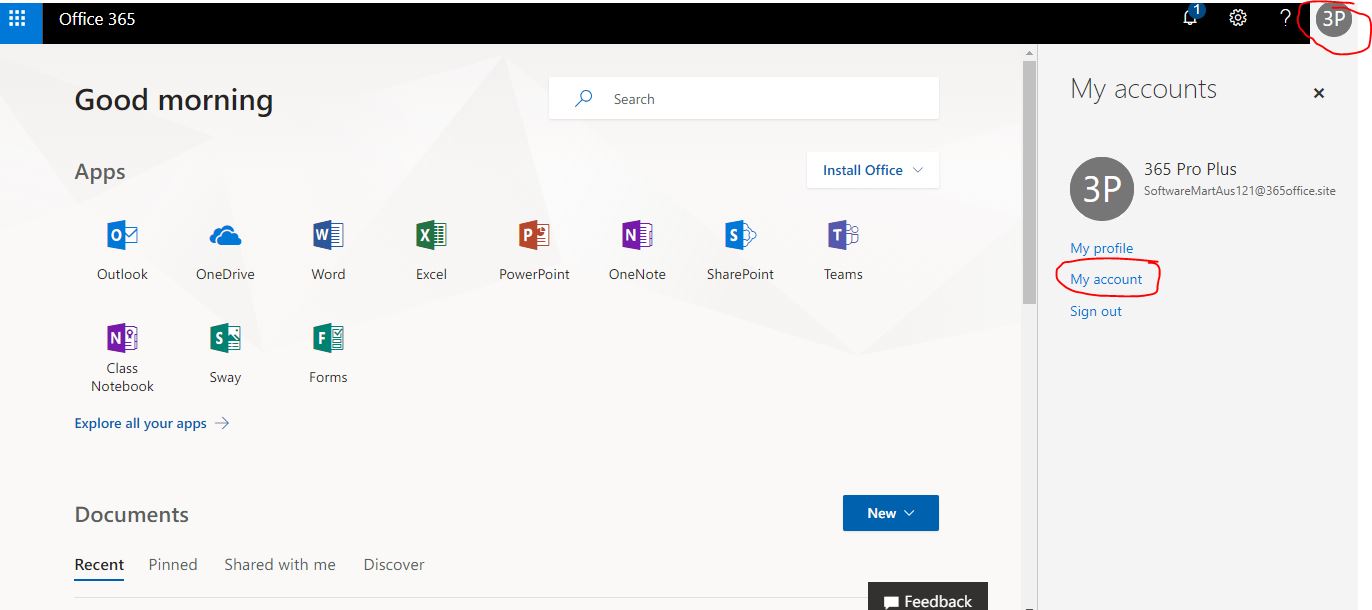Open the app launcher waffle icon
The image size is (1372, 610).
tap(17, 19)
